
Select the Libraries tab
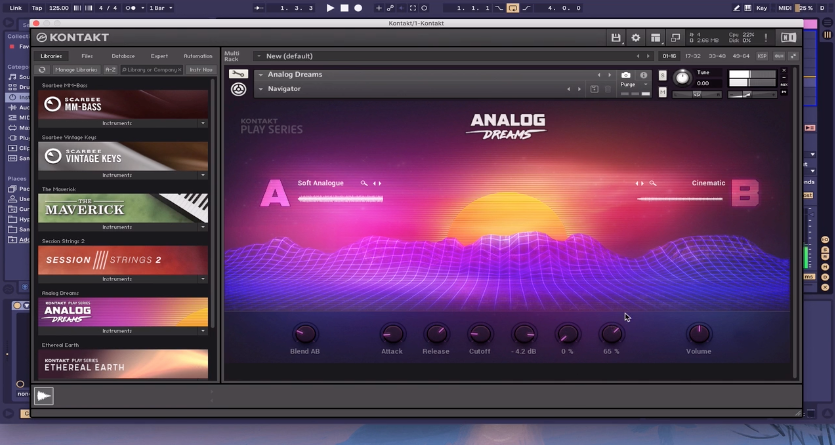[x=52, y=56]
